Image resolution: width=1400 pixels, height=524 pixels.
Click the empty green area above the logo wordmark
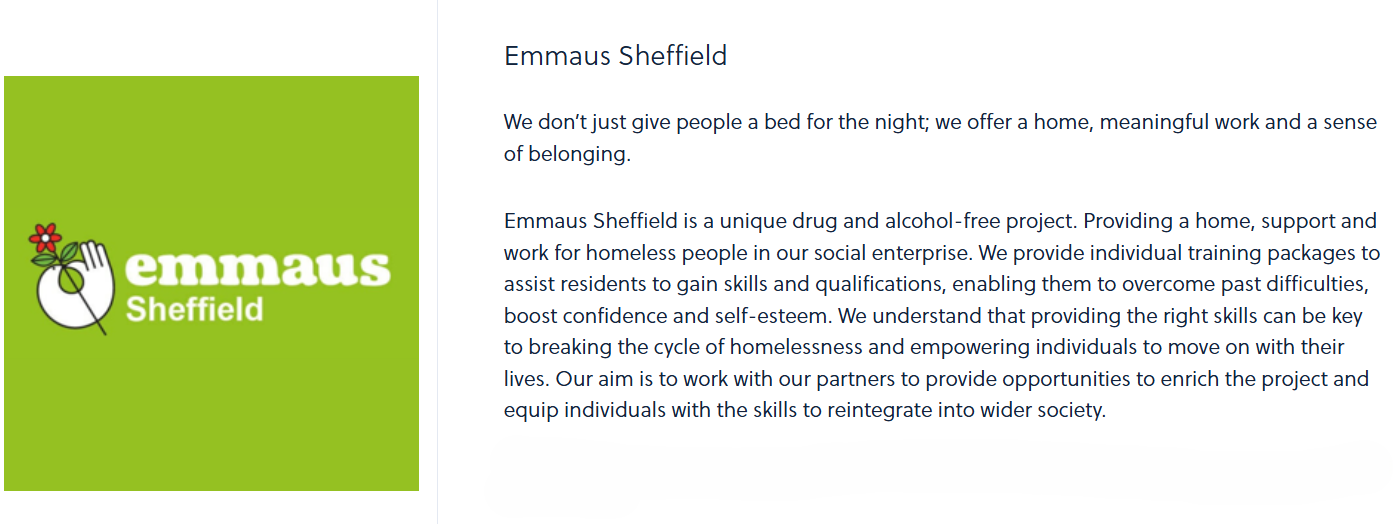click(211, 150)
